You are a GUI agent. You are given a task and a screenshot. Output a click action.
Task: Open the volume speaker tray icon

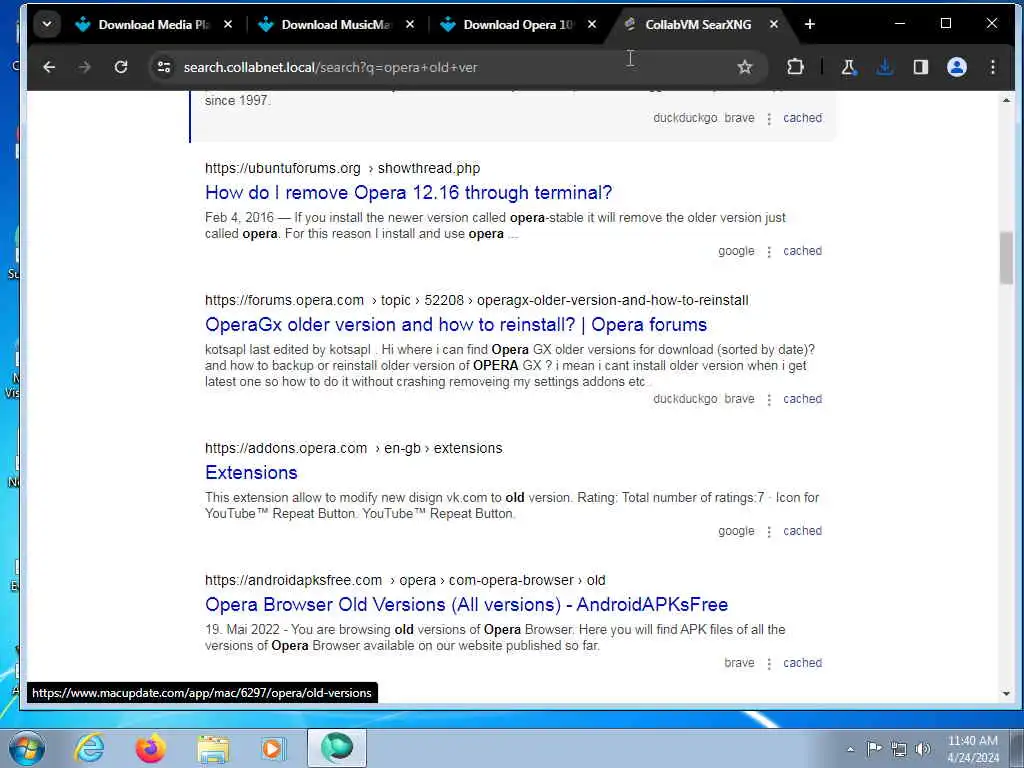[923, 749]
